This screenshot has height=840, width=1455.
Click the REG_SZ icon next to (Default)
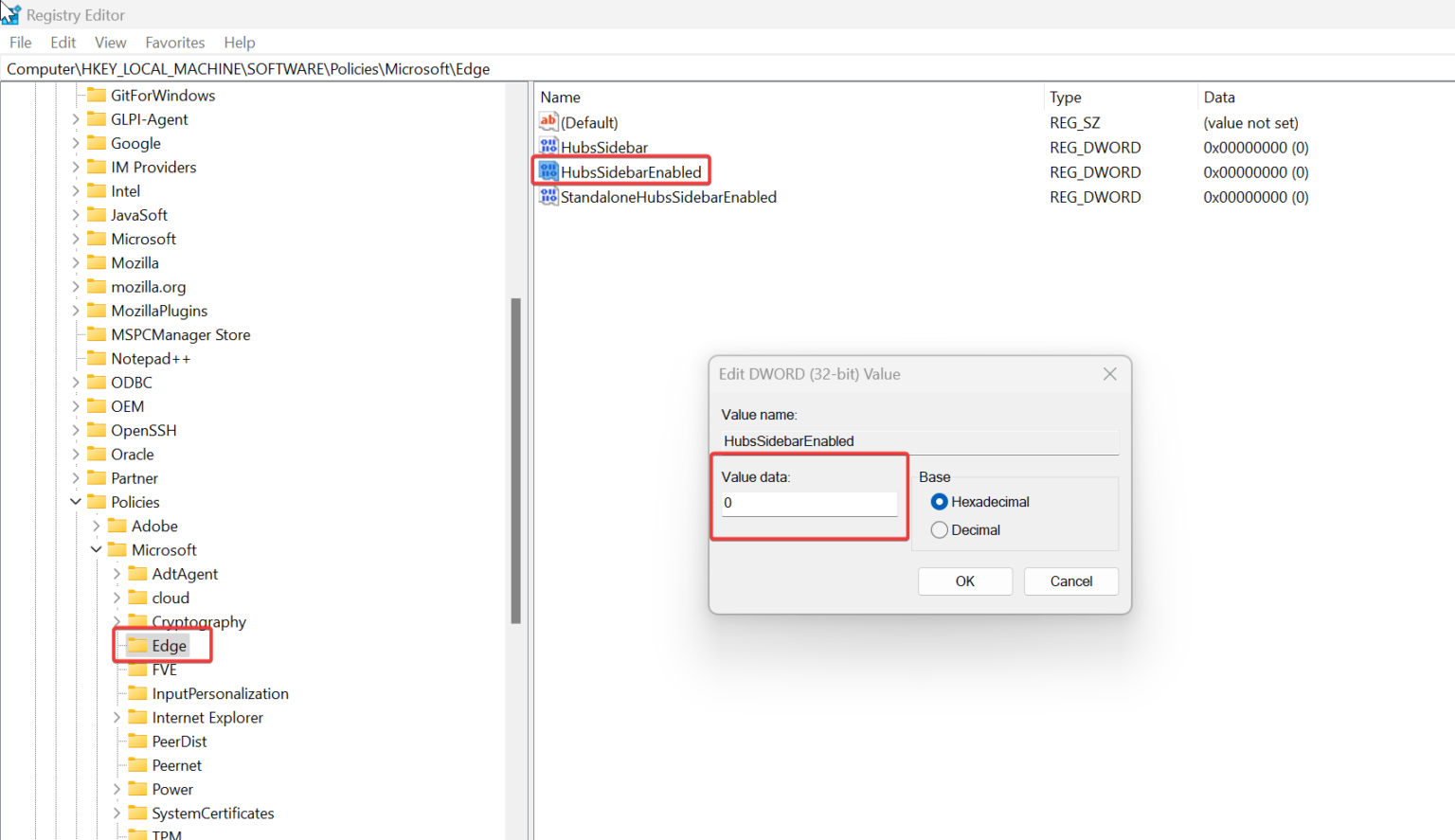coord(548,122)
